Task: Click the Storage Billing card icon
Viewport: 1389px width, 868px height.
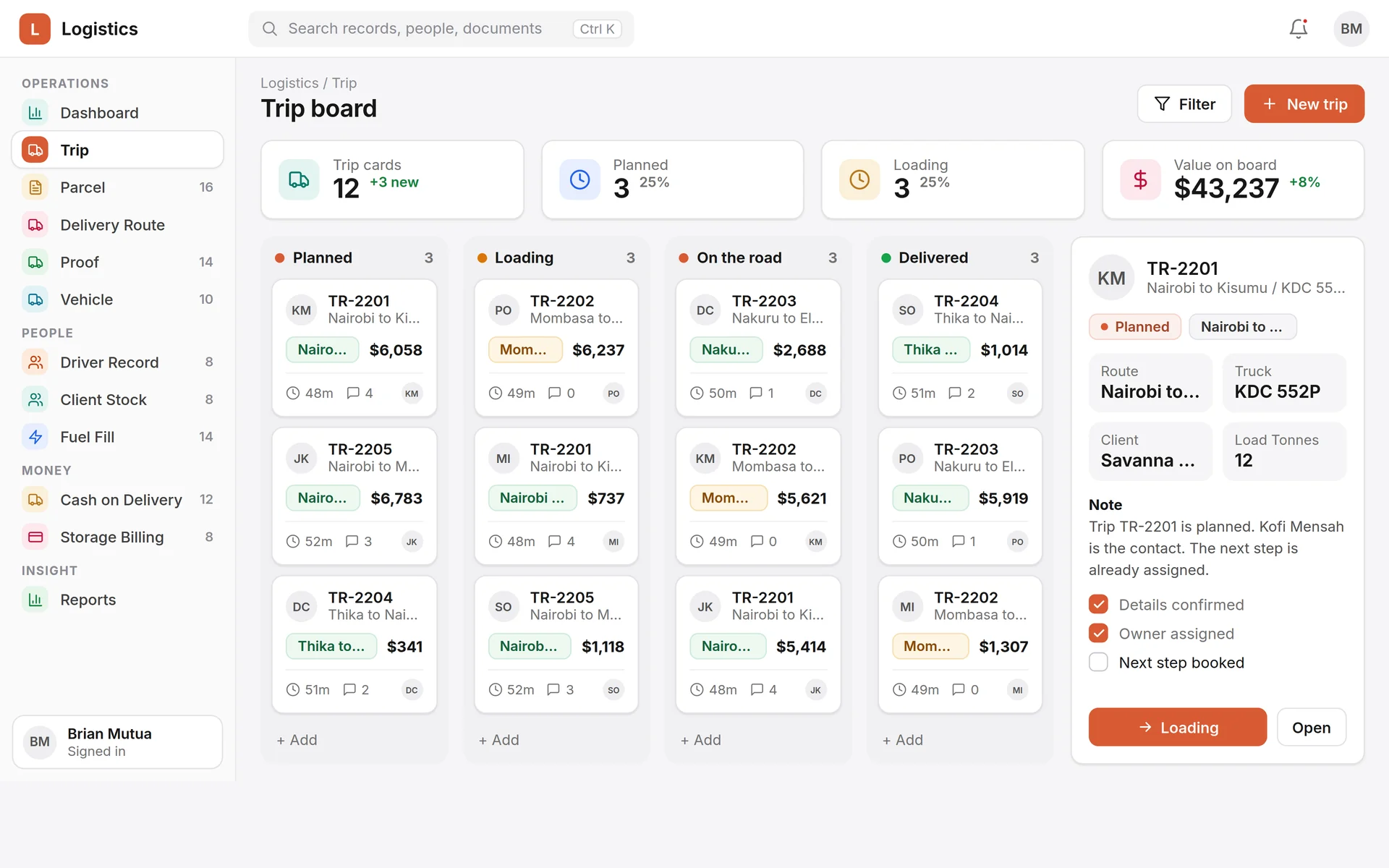Action: [35, 537]
